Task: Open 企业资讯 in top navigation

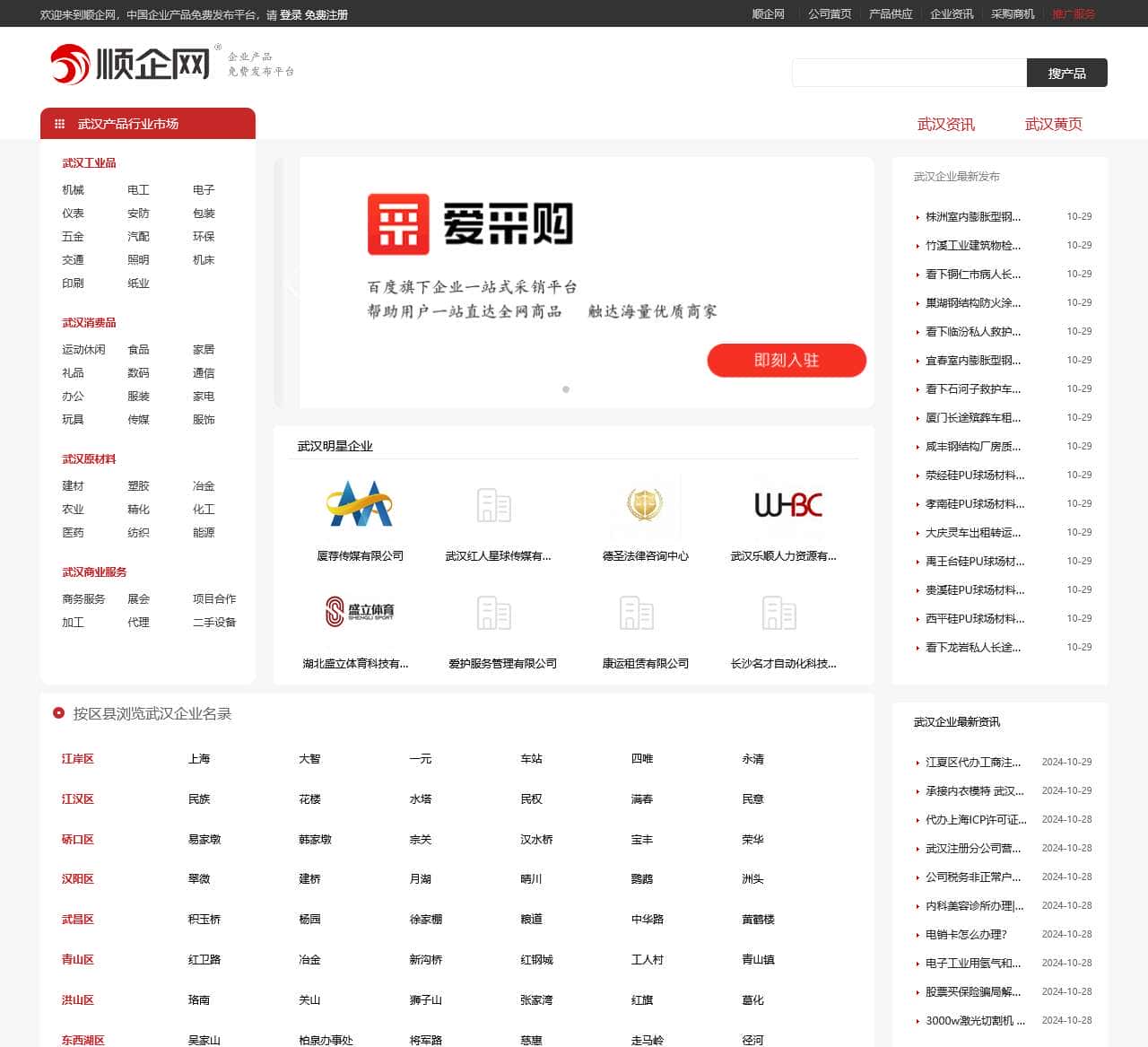Action: coord(952,14)
